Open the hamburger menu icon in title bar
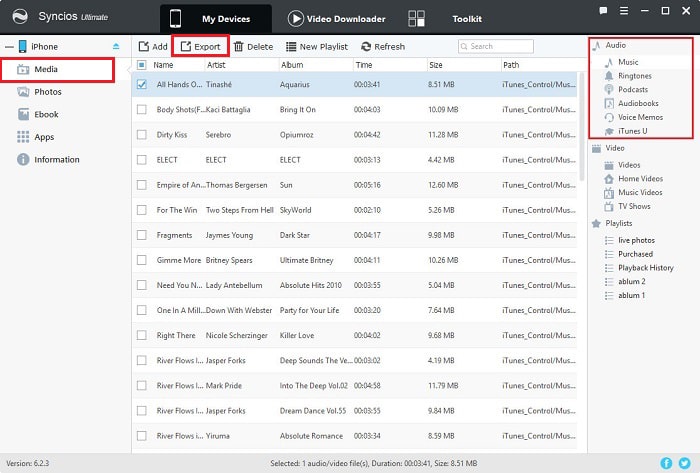The height and width of the screenshot is (473, 700). [x=624, y=11]
